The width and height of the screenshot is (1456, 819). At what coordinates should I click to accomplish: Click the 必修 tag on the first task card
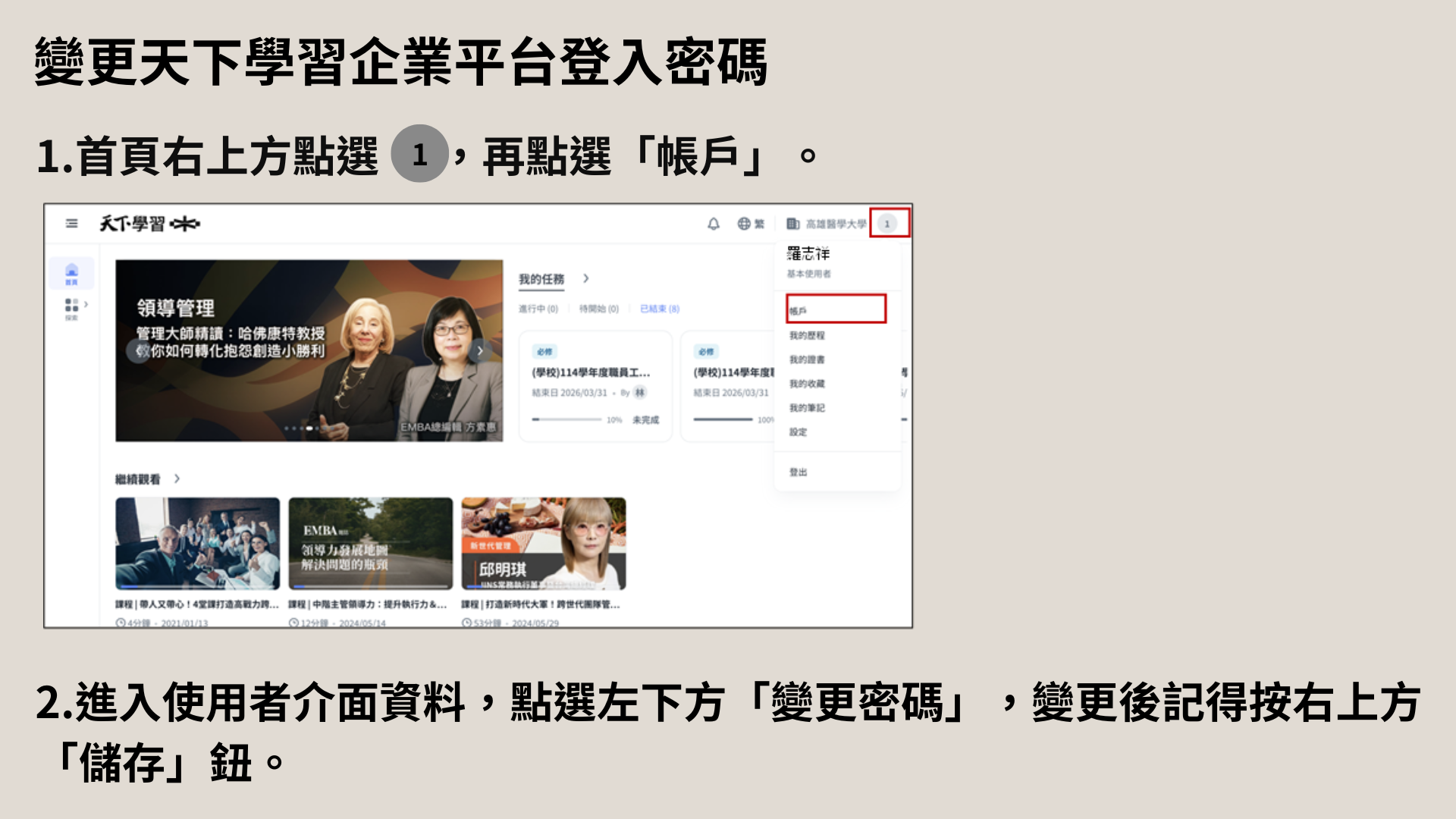coord(544,352)
